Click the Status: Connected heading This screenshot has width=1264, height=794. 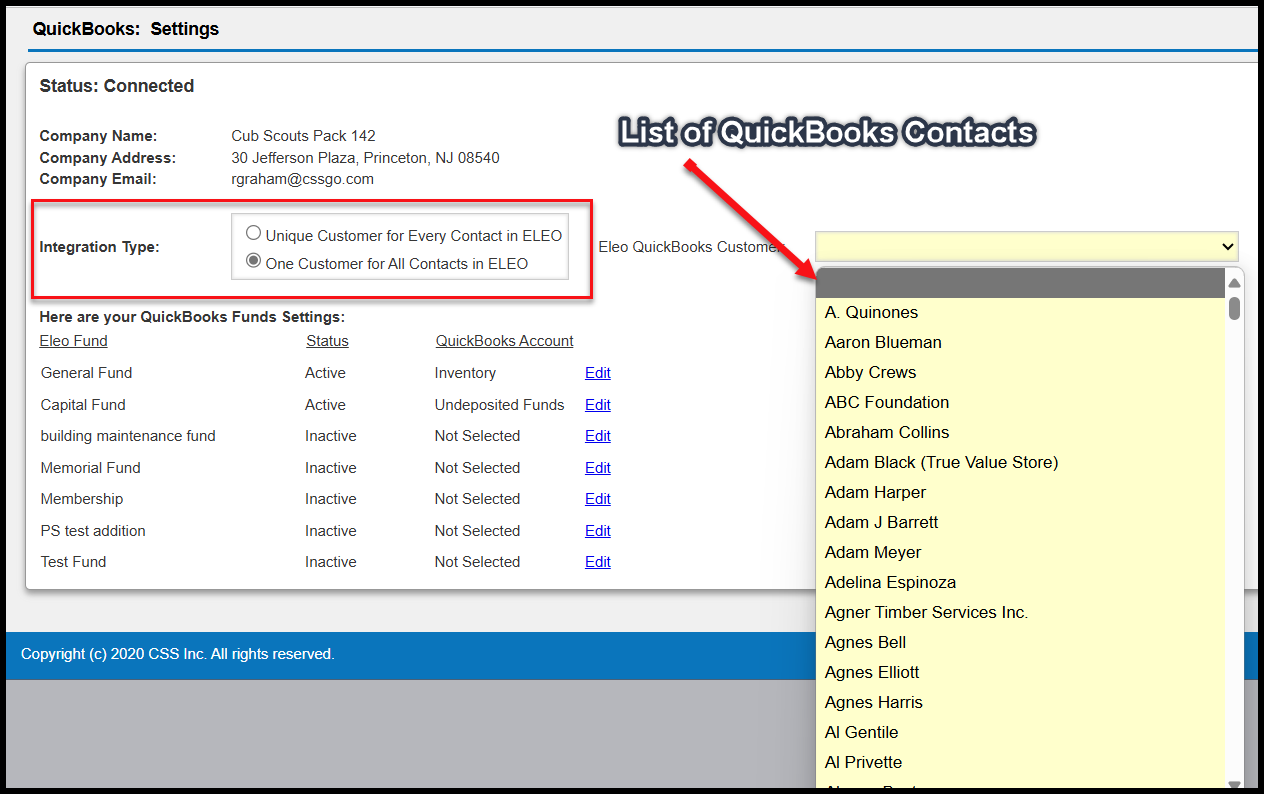117,86
